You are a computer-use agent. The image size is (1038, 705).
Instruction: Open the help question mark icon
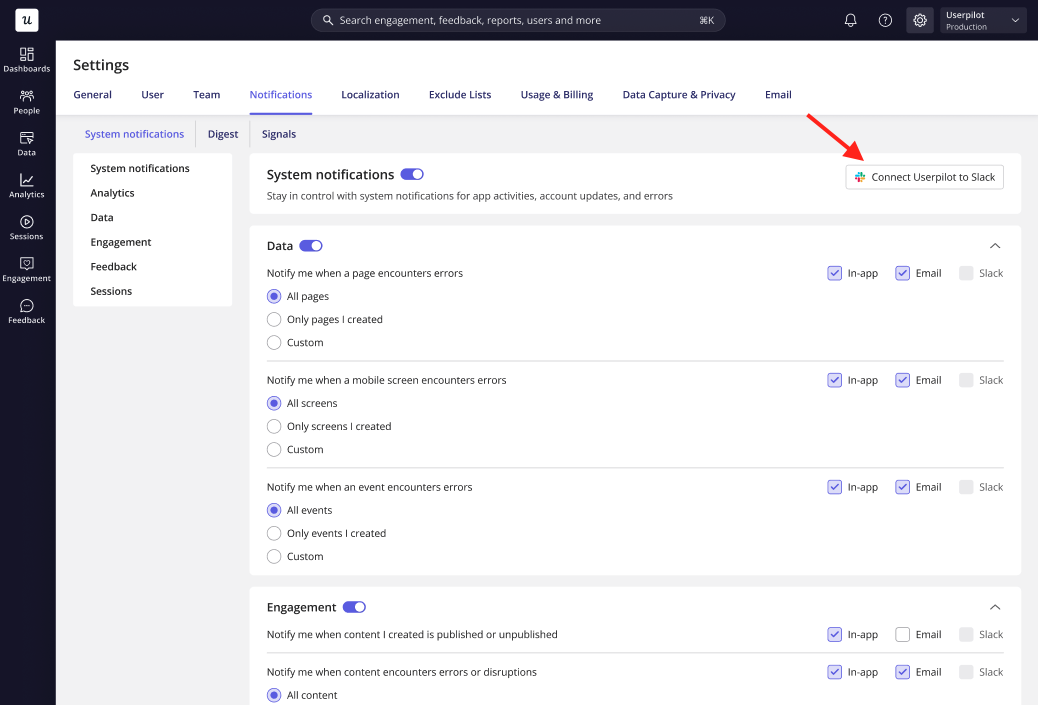click(885, 21)
